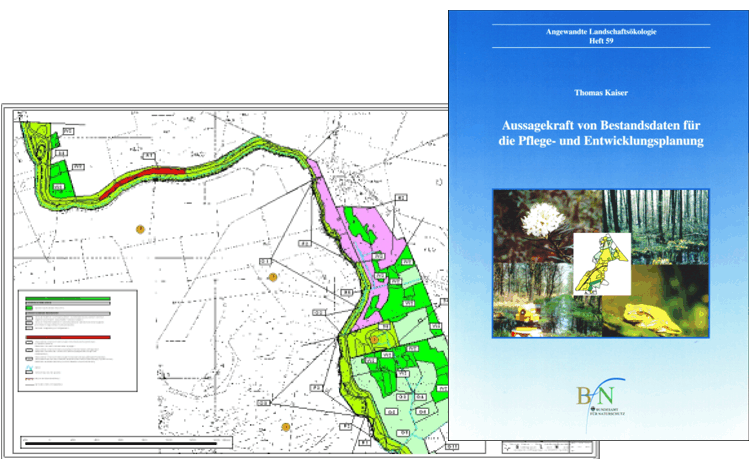This screenshot has height=460, width=756.
Task: Click the green header bar in the legend
Action: (65, 297)
